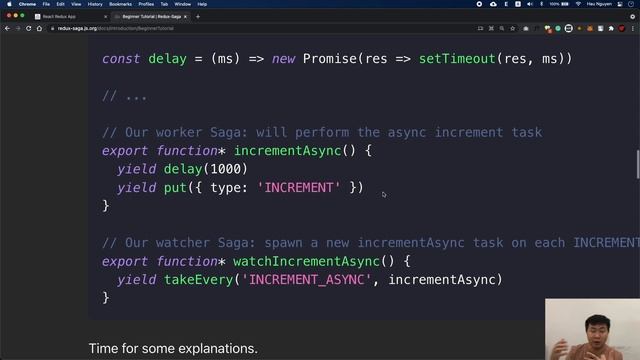This screenshot has width=640, height=360.
Task: Bookmark this page with the star icon
Action: click(x=513, y=29)
